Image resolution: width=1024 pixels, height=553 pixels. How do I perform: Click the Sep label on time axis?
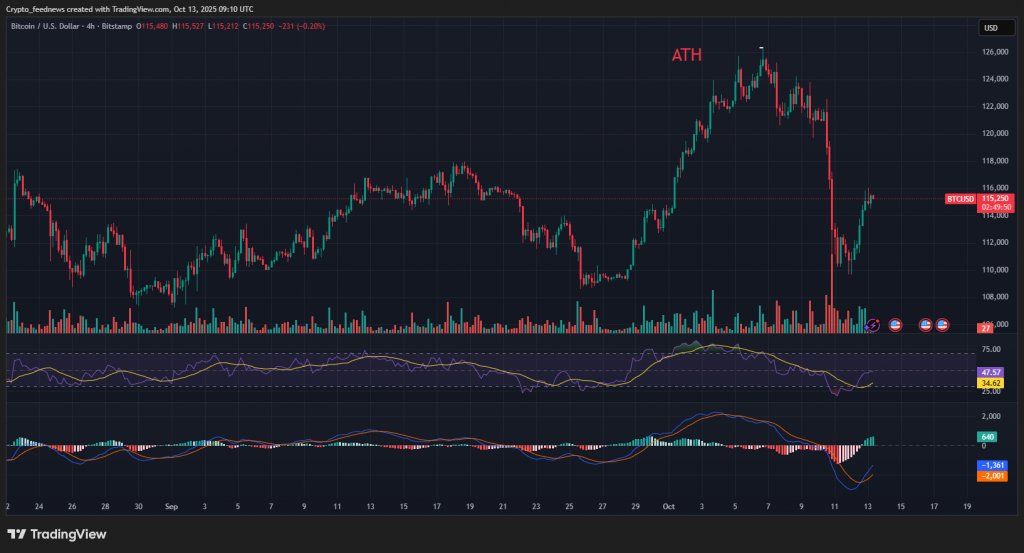pyautogui.click(x=170, y=507)
